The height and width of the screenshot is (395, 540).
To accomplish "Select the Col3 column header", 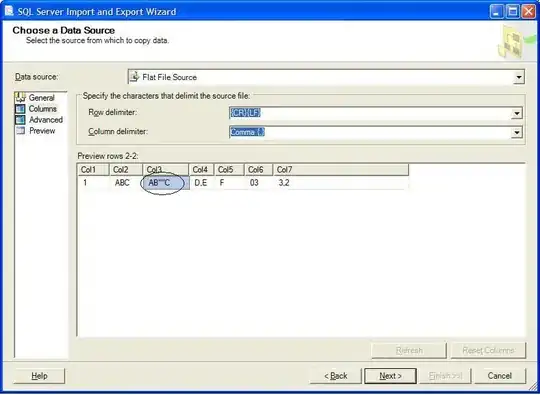I will (166, 169).
